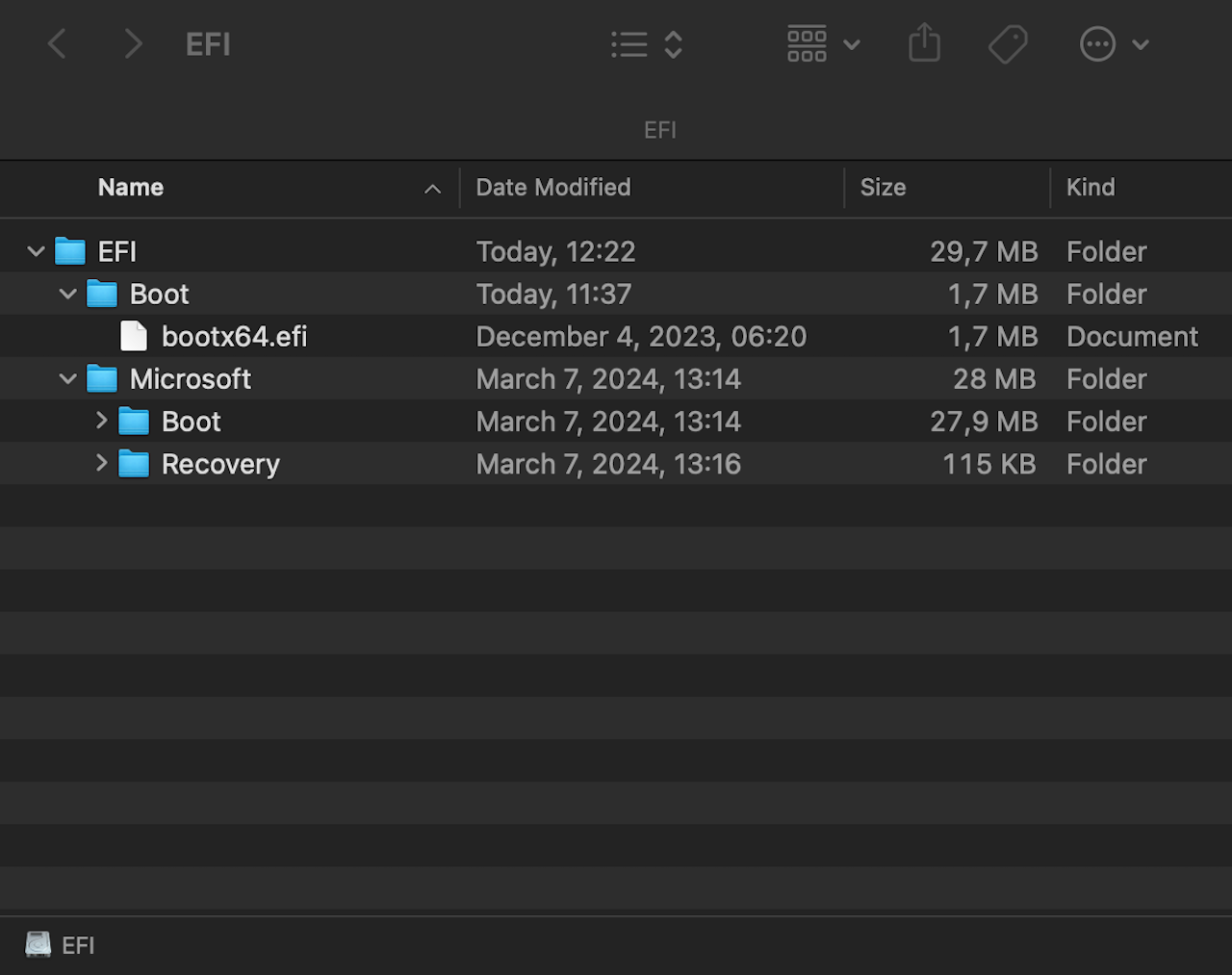
Task: Sort by the Date Modified column
Action: click(x=553, y=188)
